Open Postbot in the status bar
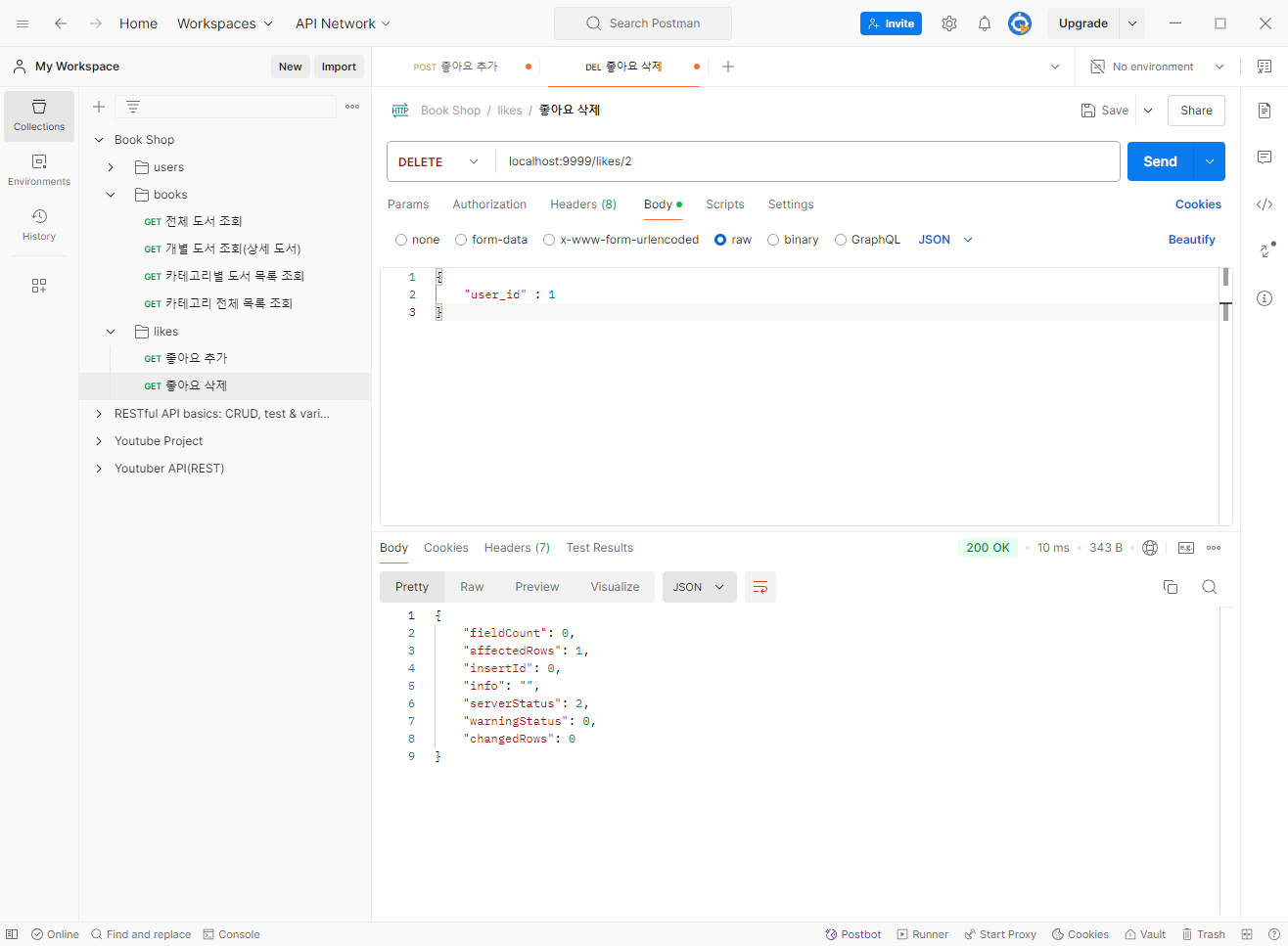 [853, 934]
